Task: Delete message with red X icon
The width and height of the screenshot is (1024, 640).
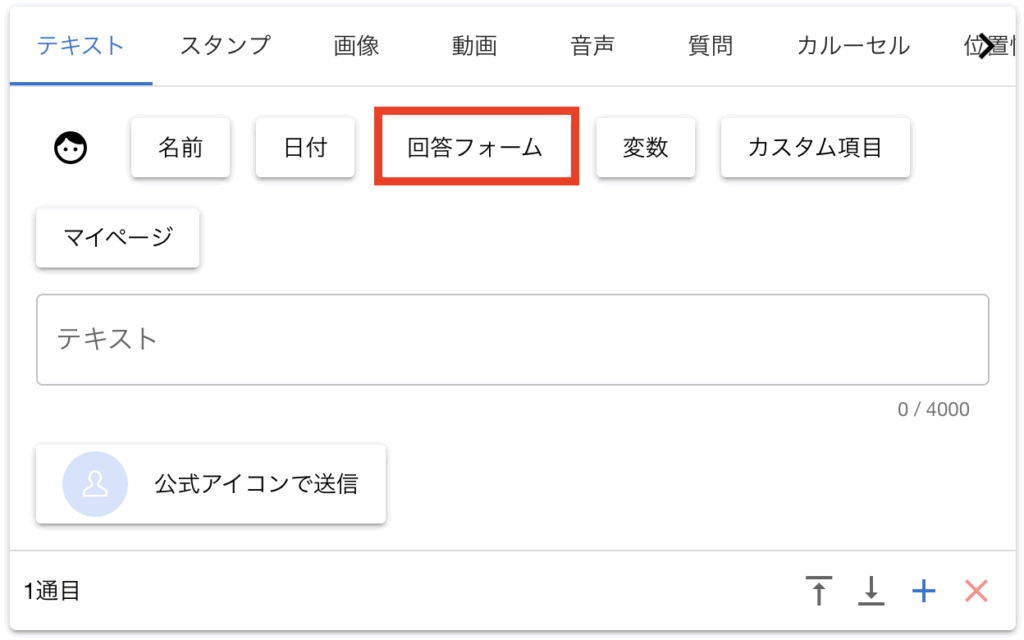Action: [x=976, y=591]
